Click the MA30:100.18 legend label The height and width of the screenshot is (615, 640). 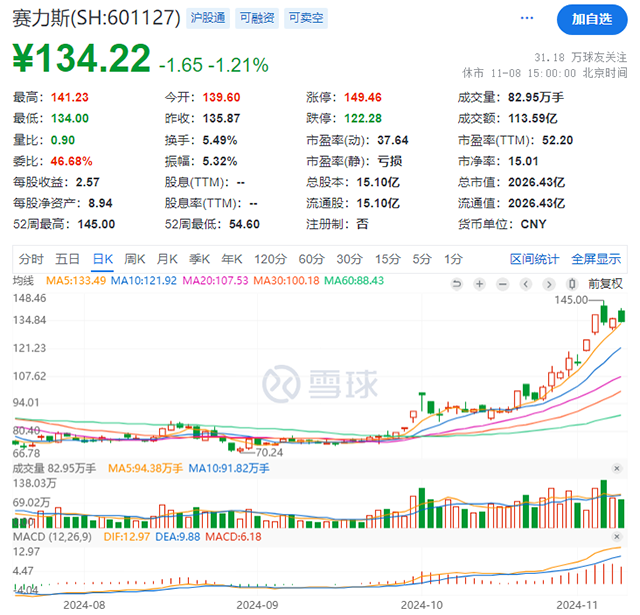[x=286, y=281]
